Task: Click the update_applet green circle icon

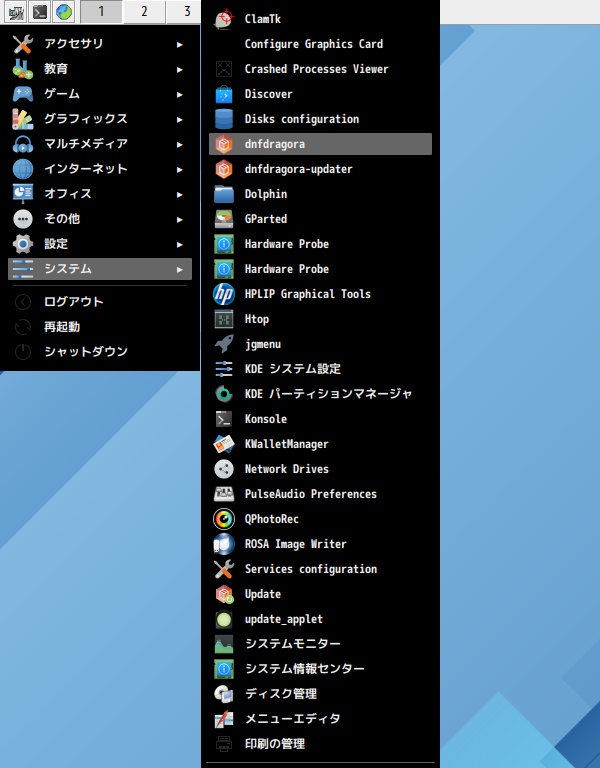Action: pyautogui.click(x=224, y=619)
